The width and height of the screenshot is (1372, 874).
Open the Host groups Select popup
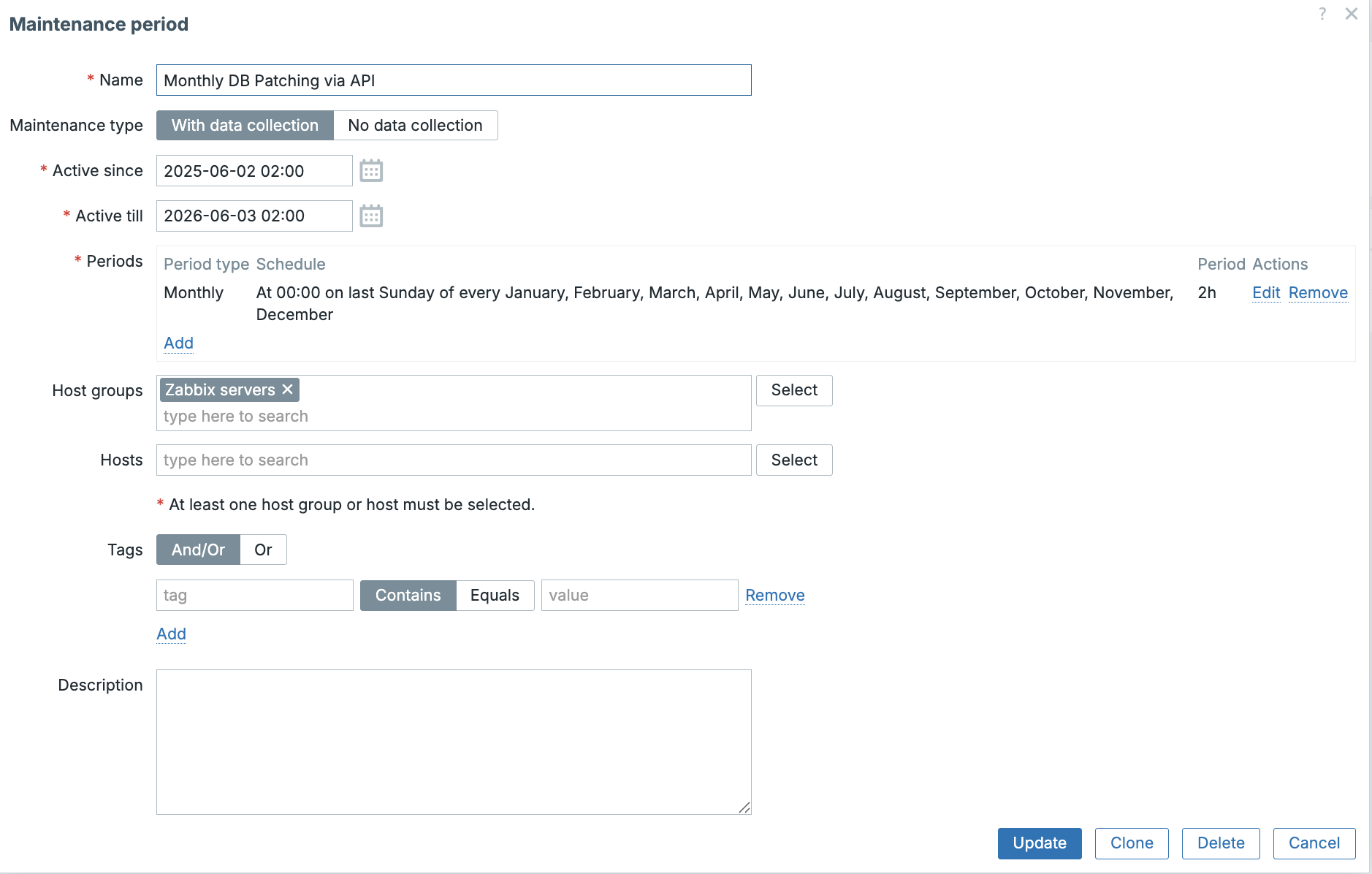tap(794, 390)
